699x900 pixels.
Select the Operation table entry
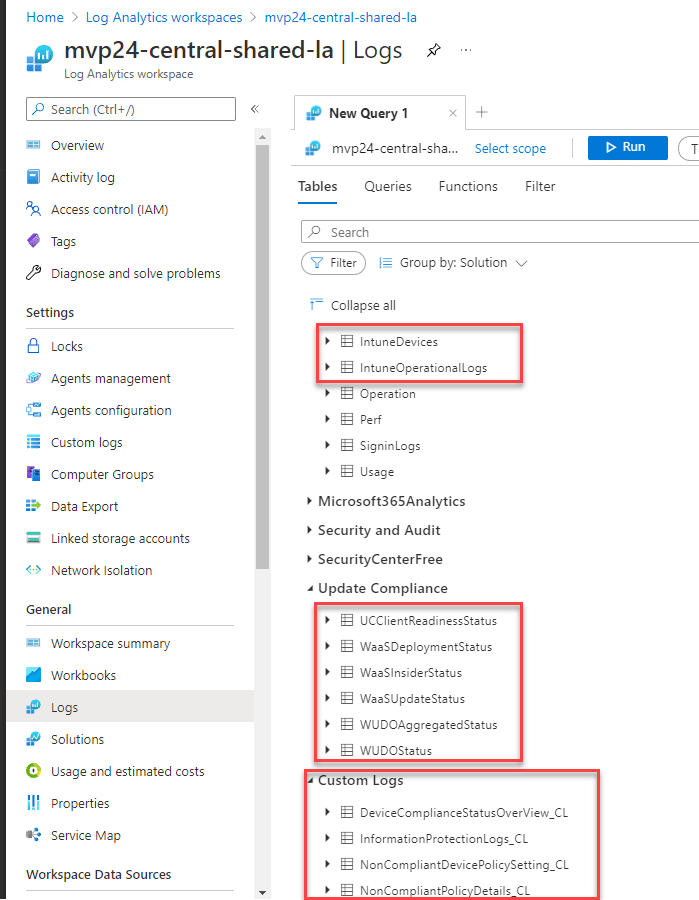coord(388,394)
